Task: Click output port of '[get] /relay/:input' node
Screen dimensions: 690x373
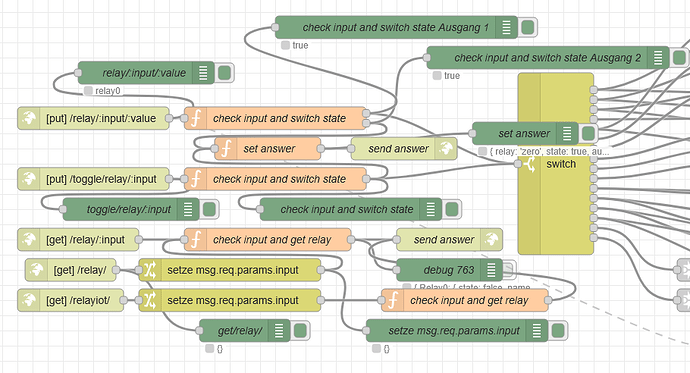Action: point(139,240)
